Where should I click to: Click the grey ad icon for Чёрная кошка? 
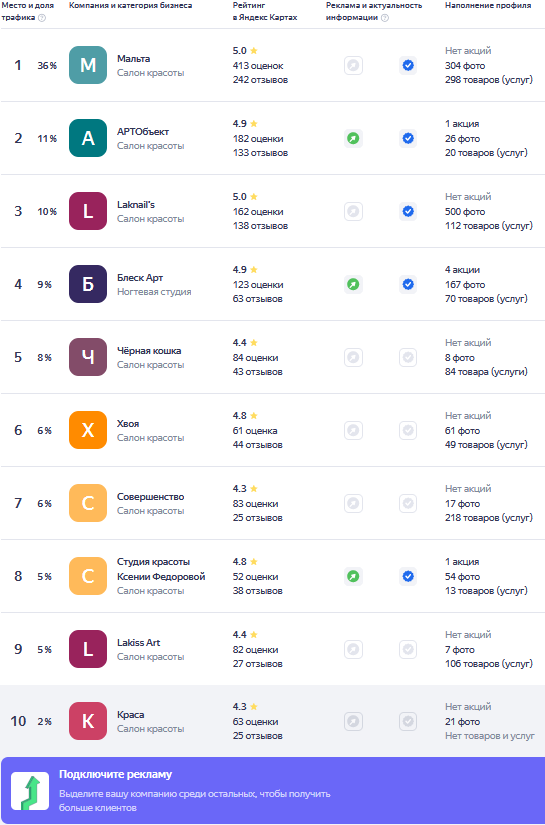354,358
